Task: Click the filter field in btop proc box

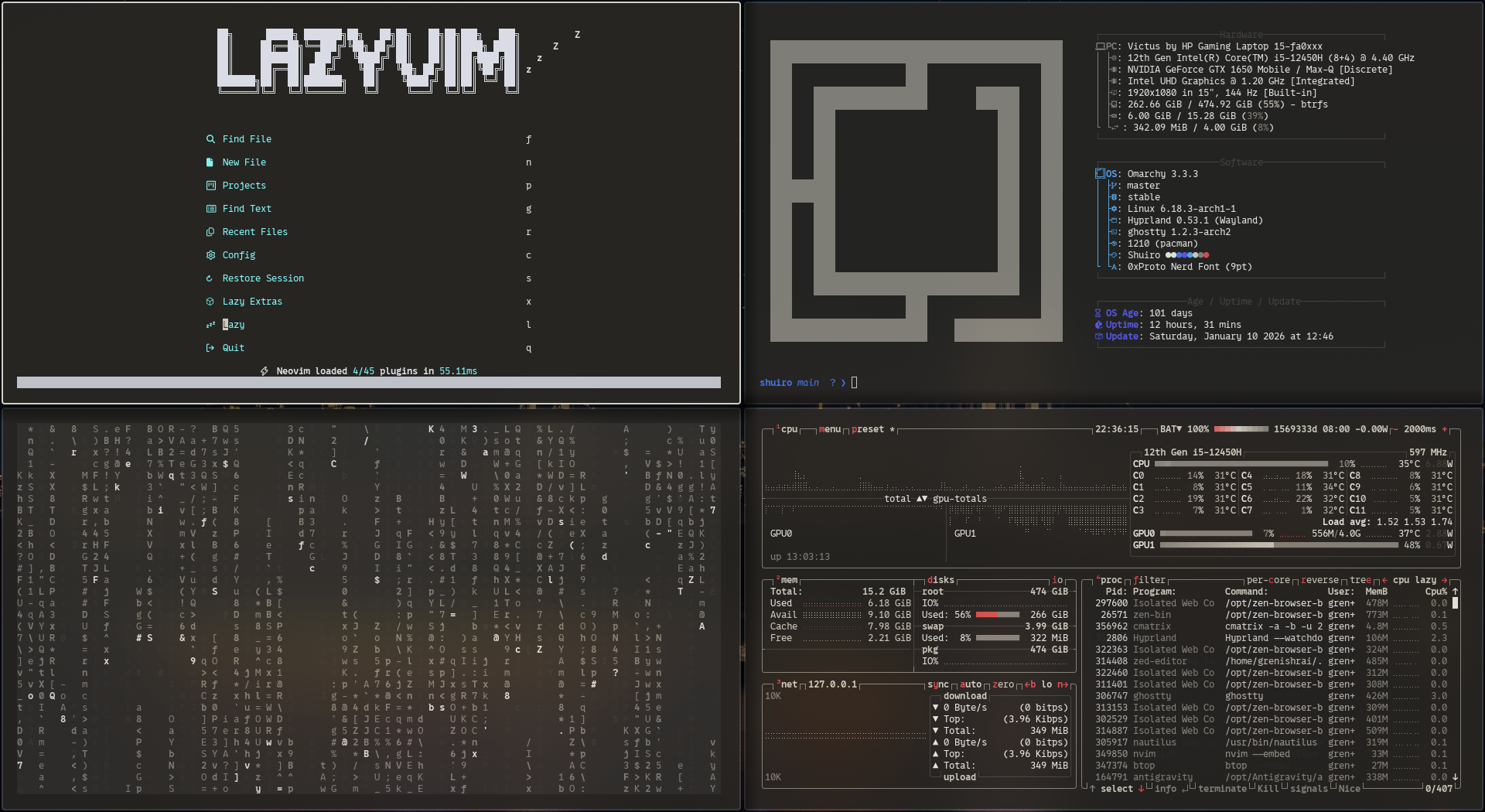Action: 1149,580
